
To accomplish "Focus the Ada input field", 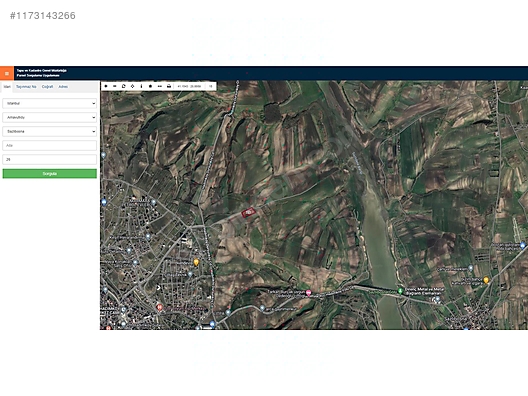I will click(50, 145).
